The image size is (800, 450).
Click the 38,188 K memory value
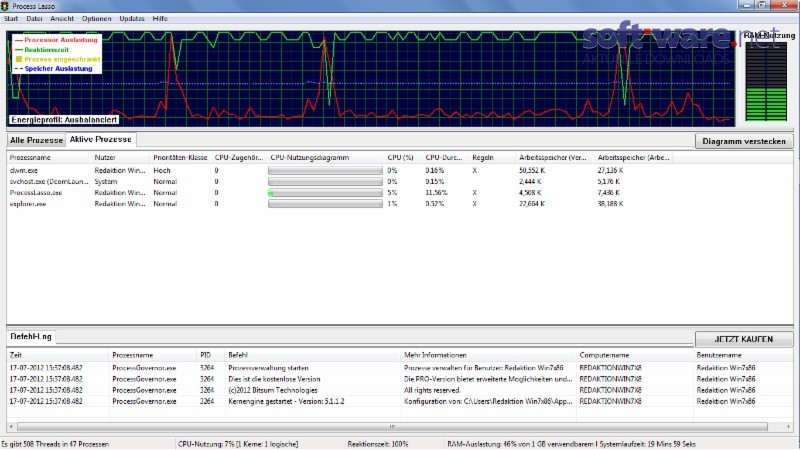610,204
